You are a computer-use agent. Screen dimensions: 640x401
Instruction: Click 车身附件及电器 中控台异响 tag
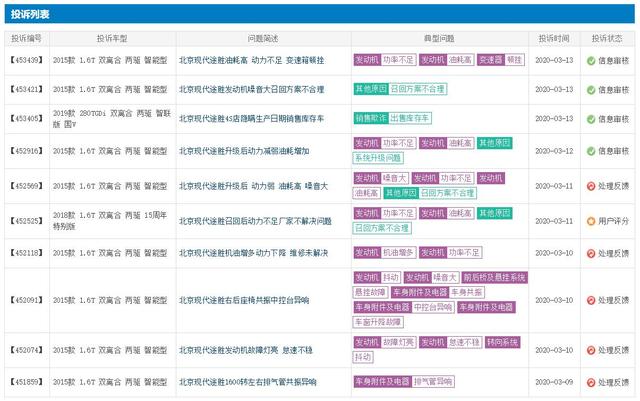coord(404,307)
